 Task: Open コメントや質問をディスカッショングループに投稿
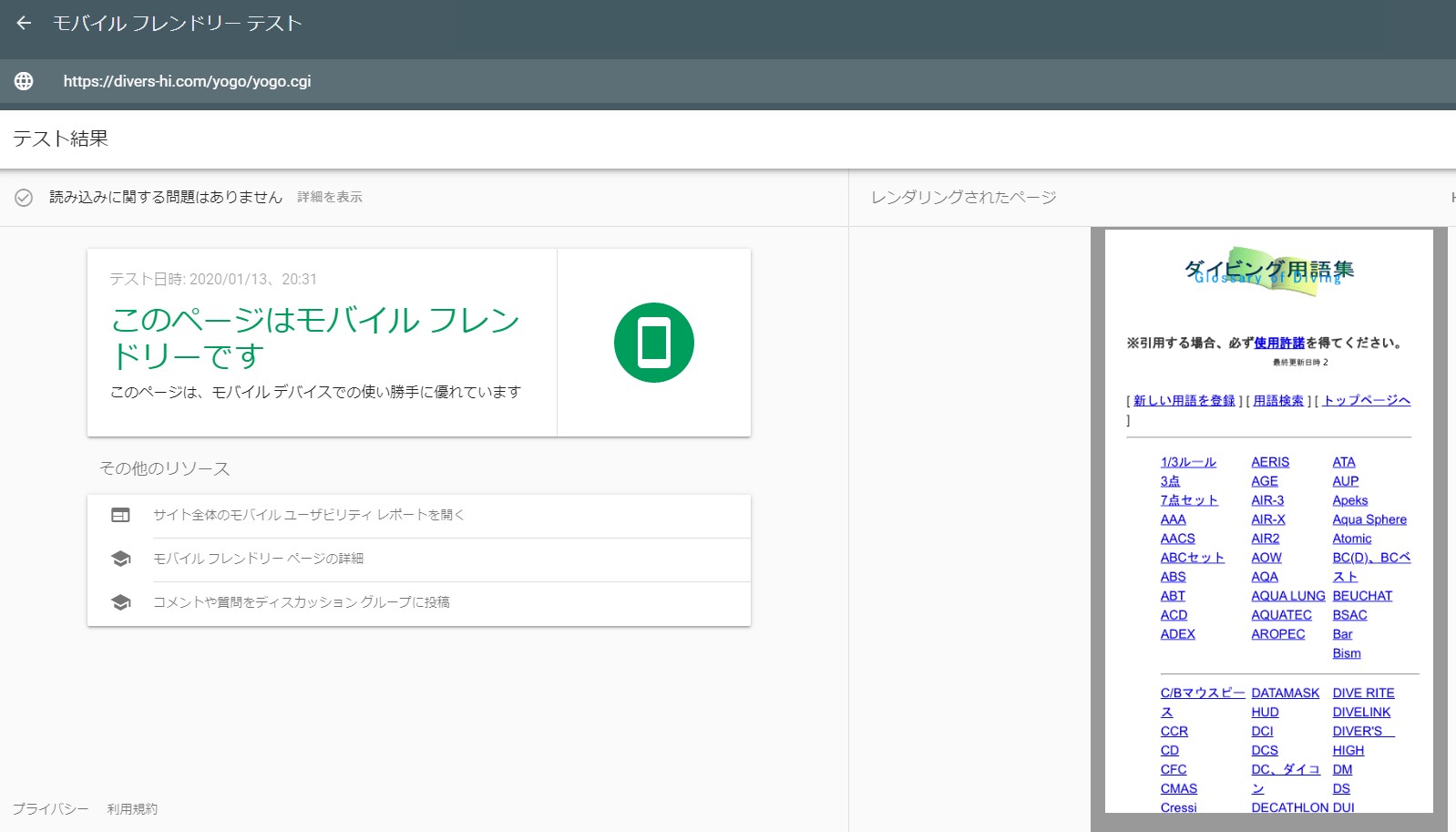pyautogui.click(x=302, y=602)
